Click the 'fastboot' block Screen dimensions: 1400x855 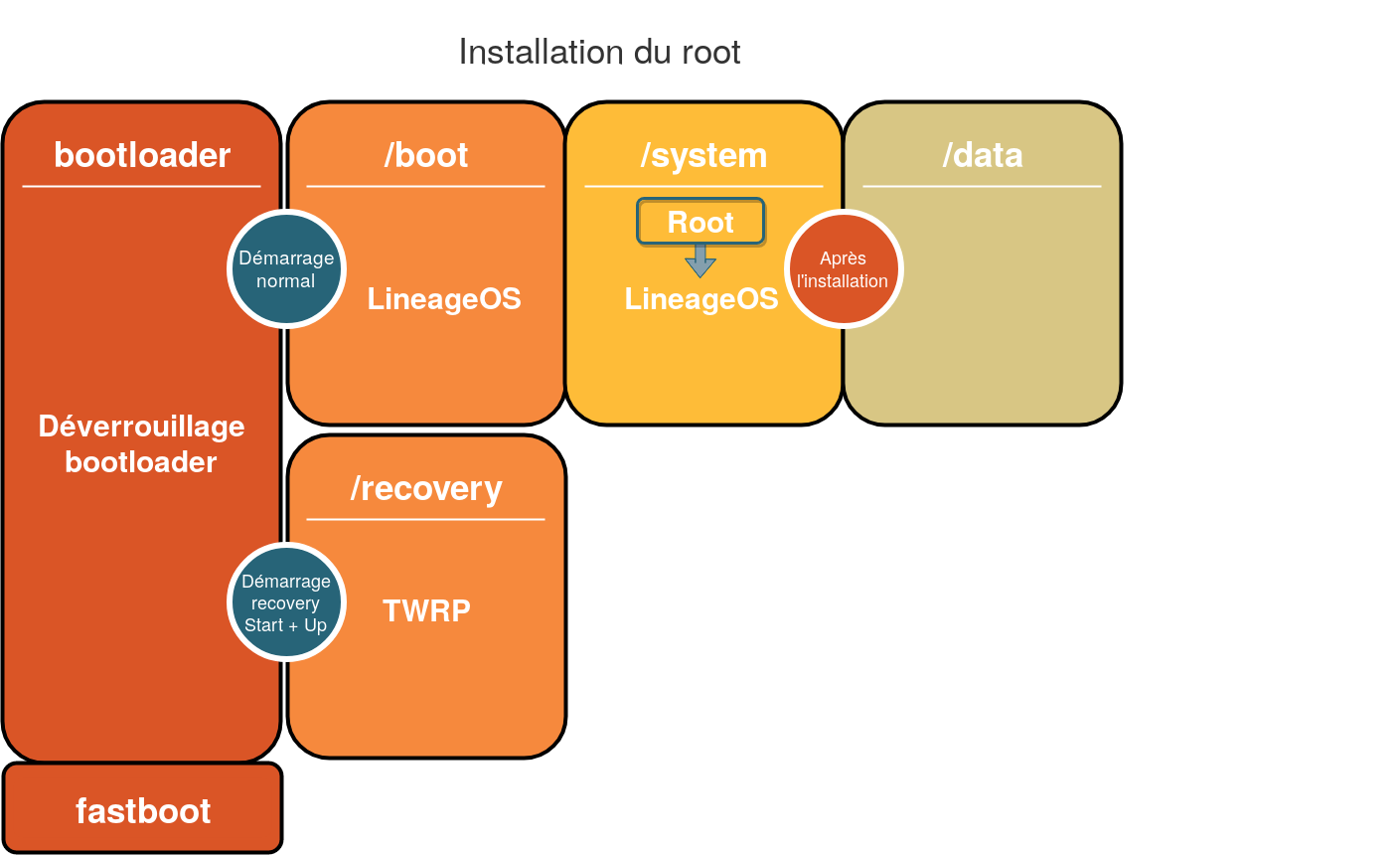143,807
